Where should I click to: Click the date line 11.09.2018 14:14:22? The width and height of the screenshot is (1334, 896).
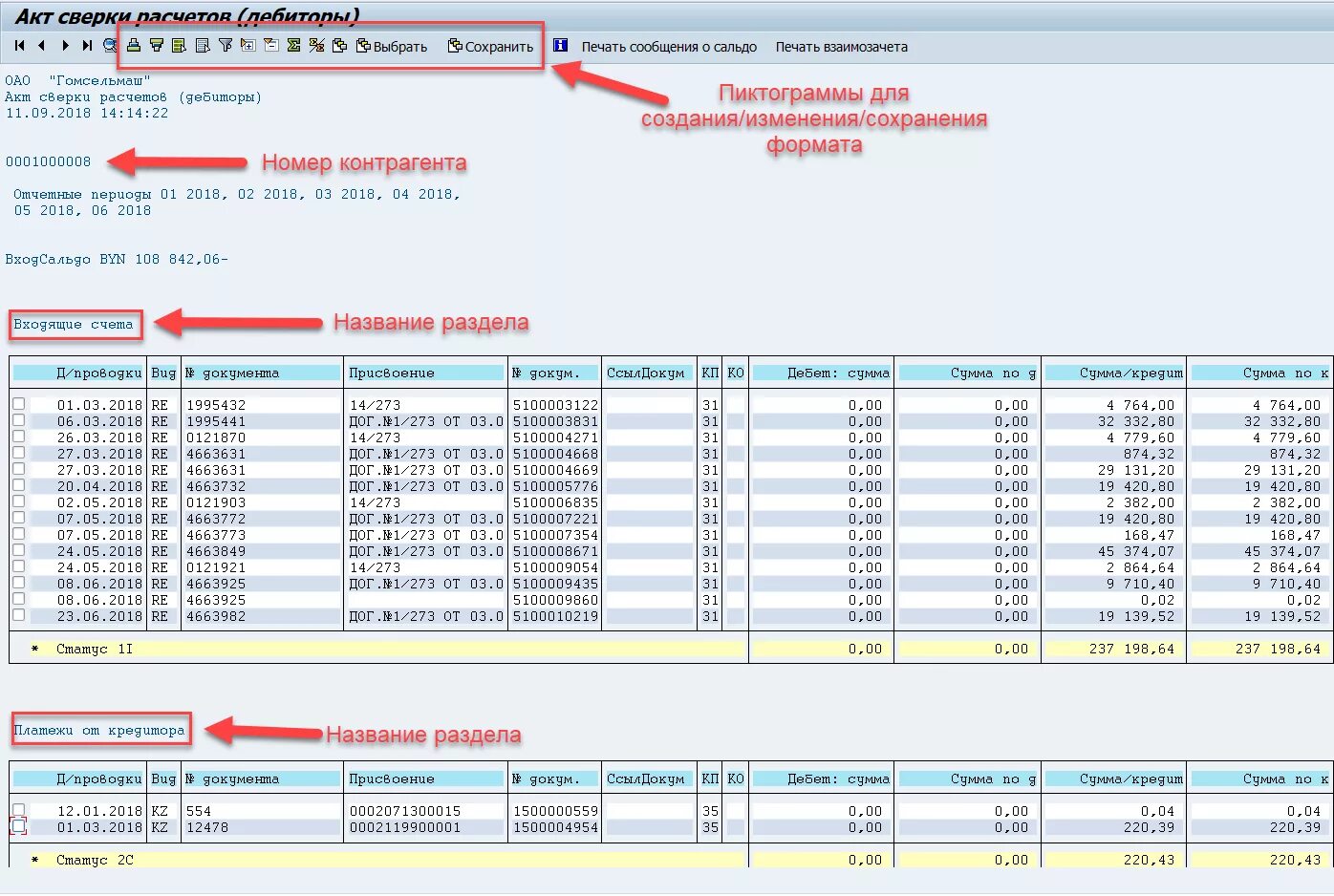tap(87, 113)
